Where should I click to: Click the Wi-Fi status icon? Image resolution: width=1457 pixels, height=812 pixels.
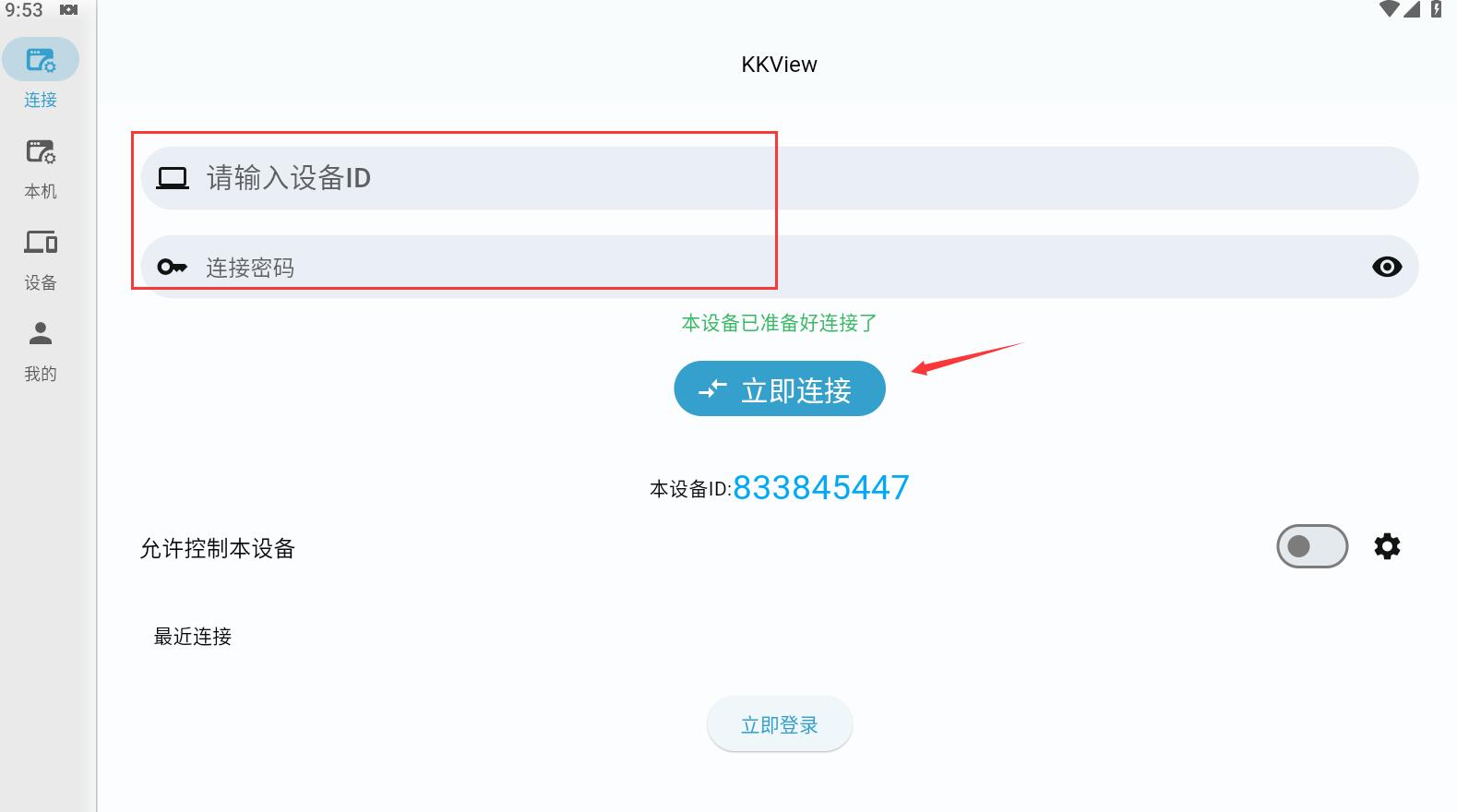(x=1389, y=9)
